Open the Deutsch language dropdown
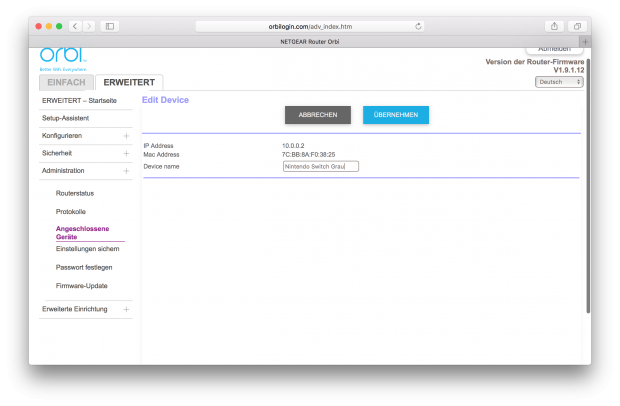 560,82
